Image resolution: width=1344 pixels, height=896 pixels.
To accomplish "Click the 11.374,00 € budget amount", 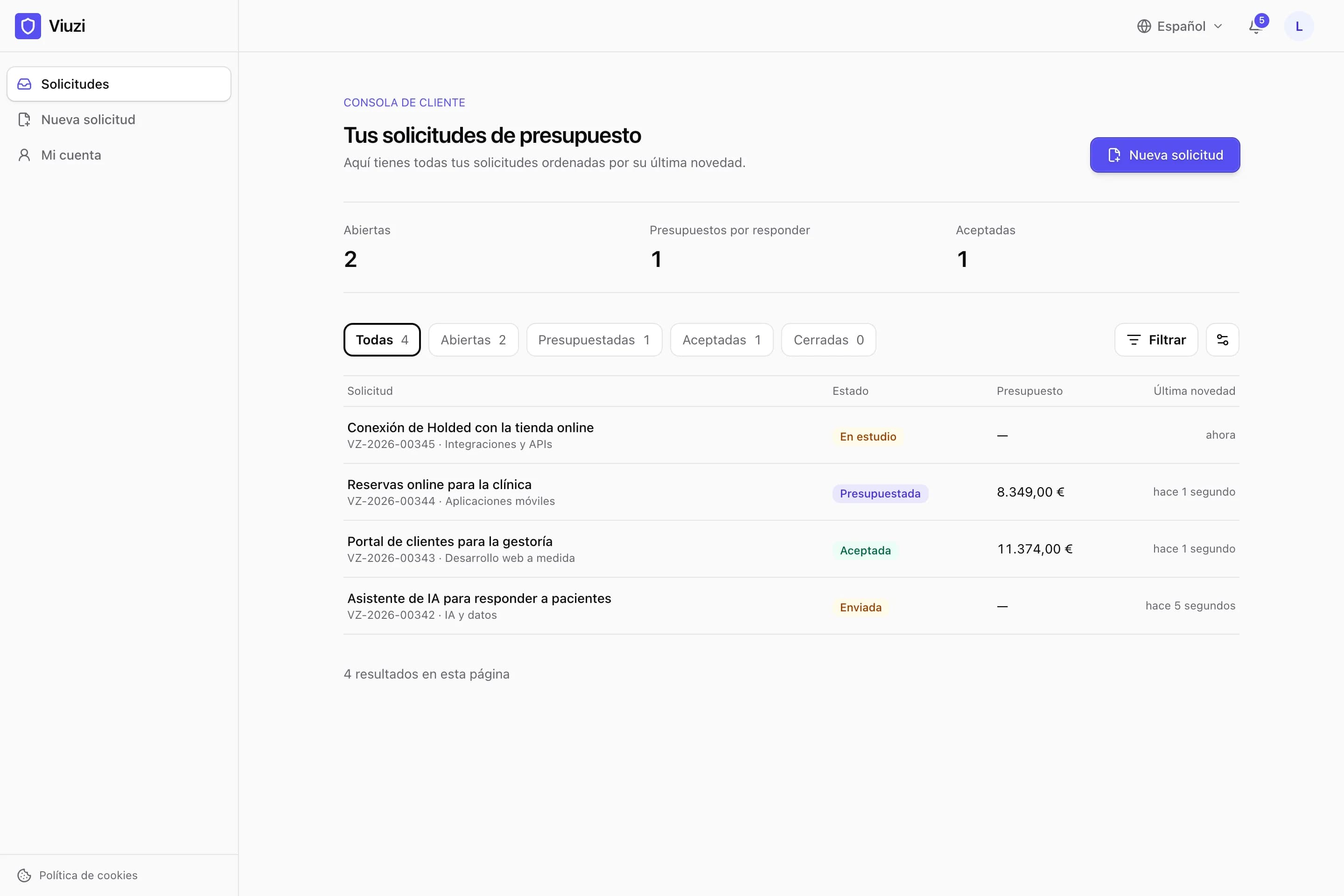I will [x=1035, y=549].
